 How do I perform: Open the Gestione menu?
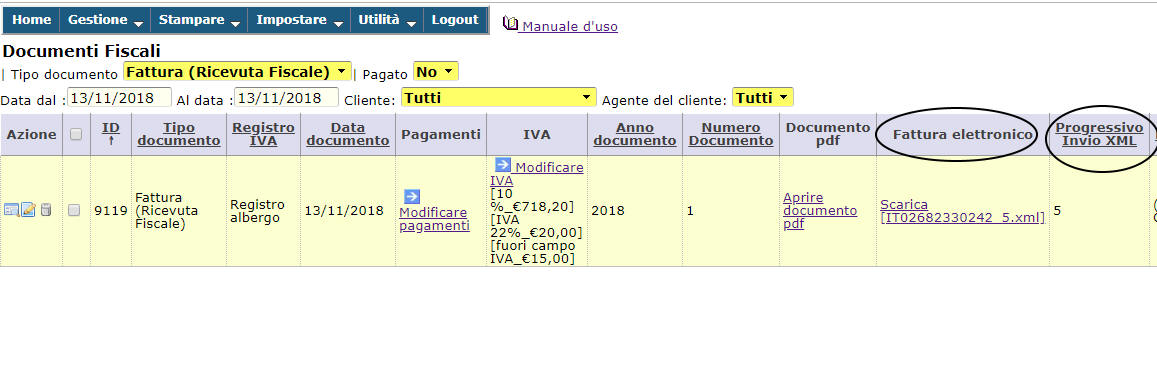pyautogui.click(x=105, y=20)
